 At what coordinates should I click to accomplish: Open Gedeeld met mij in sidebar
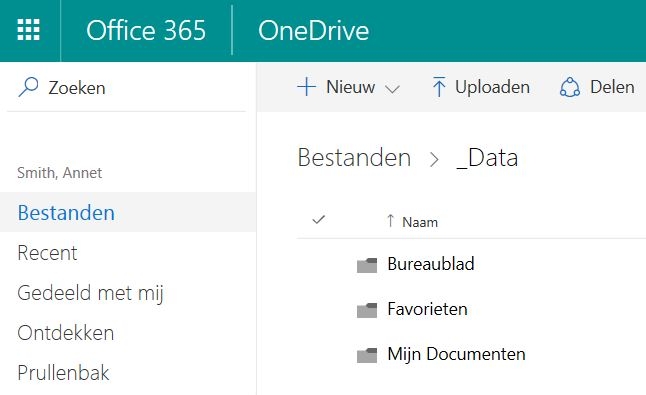coord(91,293)
